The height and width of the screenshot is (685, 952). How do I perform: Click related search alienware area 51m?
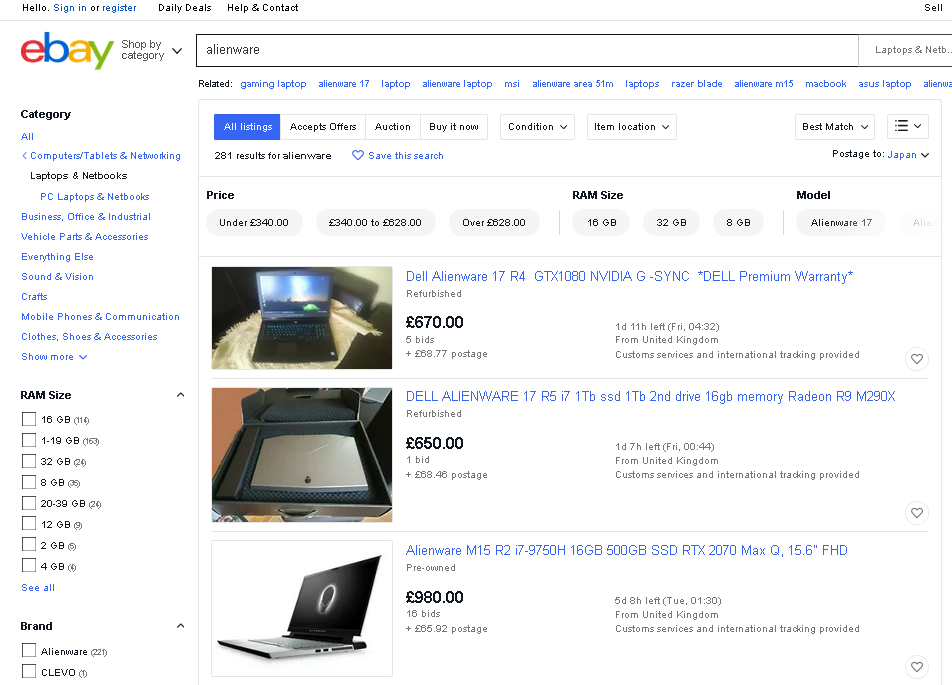(573, 84)
